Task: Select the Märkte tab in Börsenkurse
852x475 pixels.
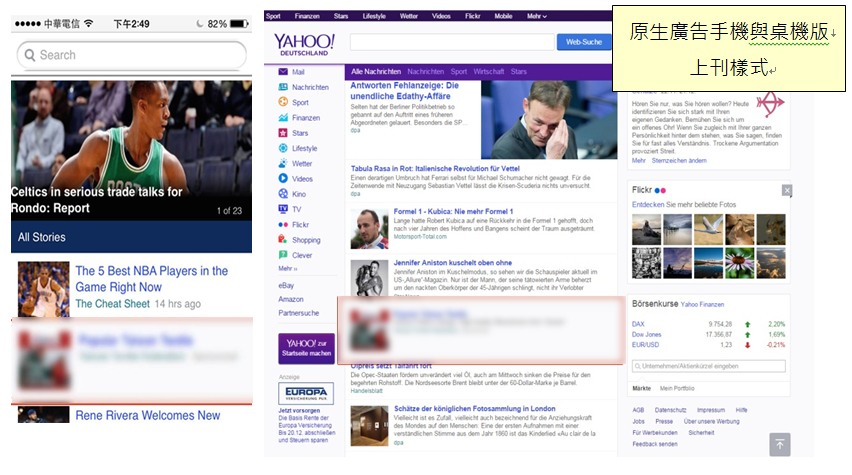Action: 641,389
